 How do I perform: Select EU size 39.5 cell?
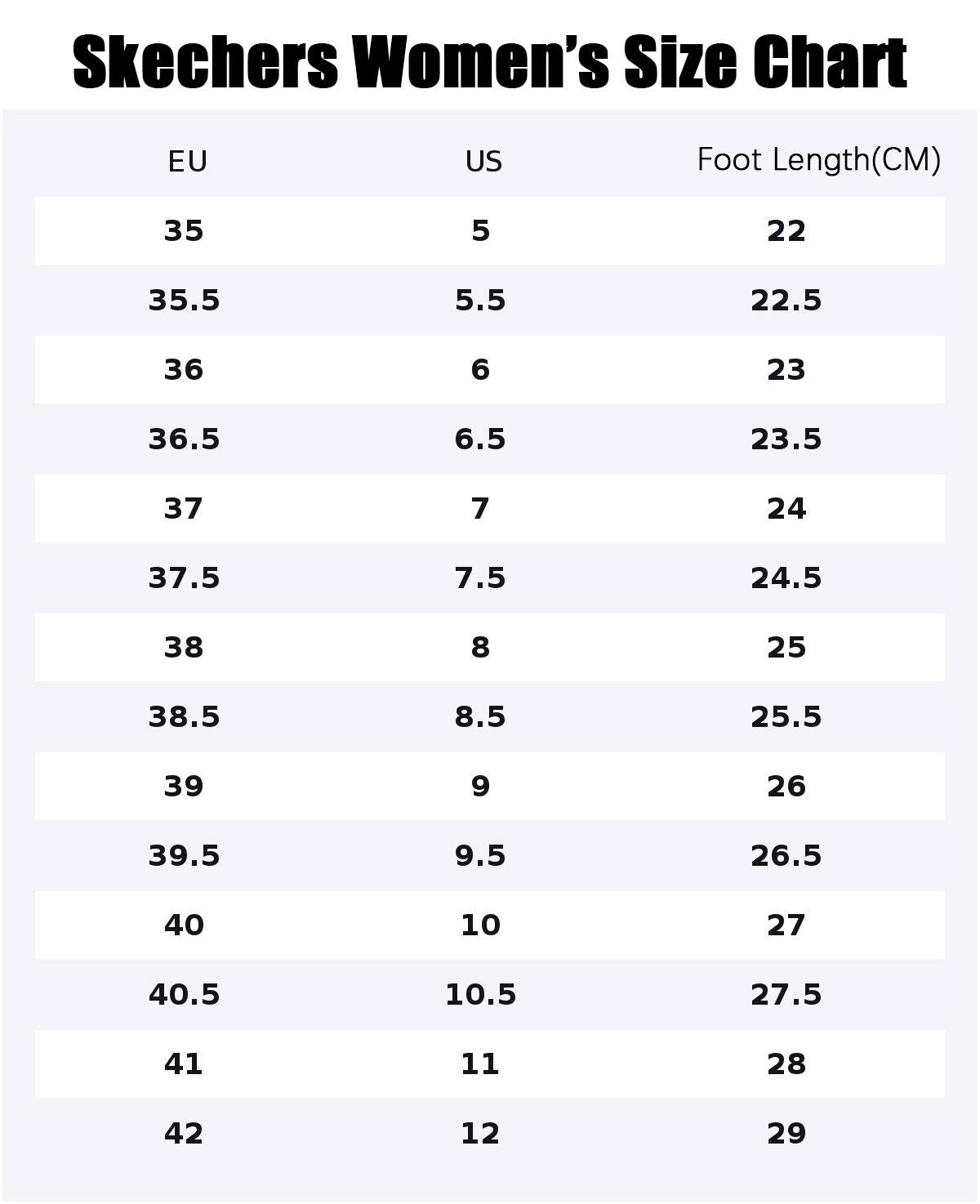(184, 856)
